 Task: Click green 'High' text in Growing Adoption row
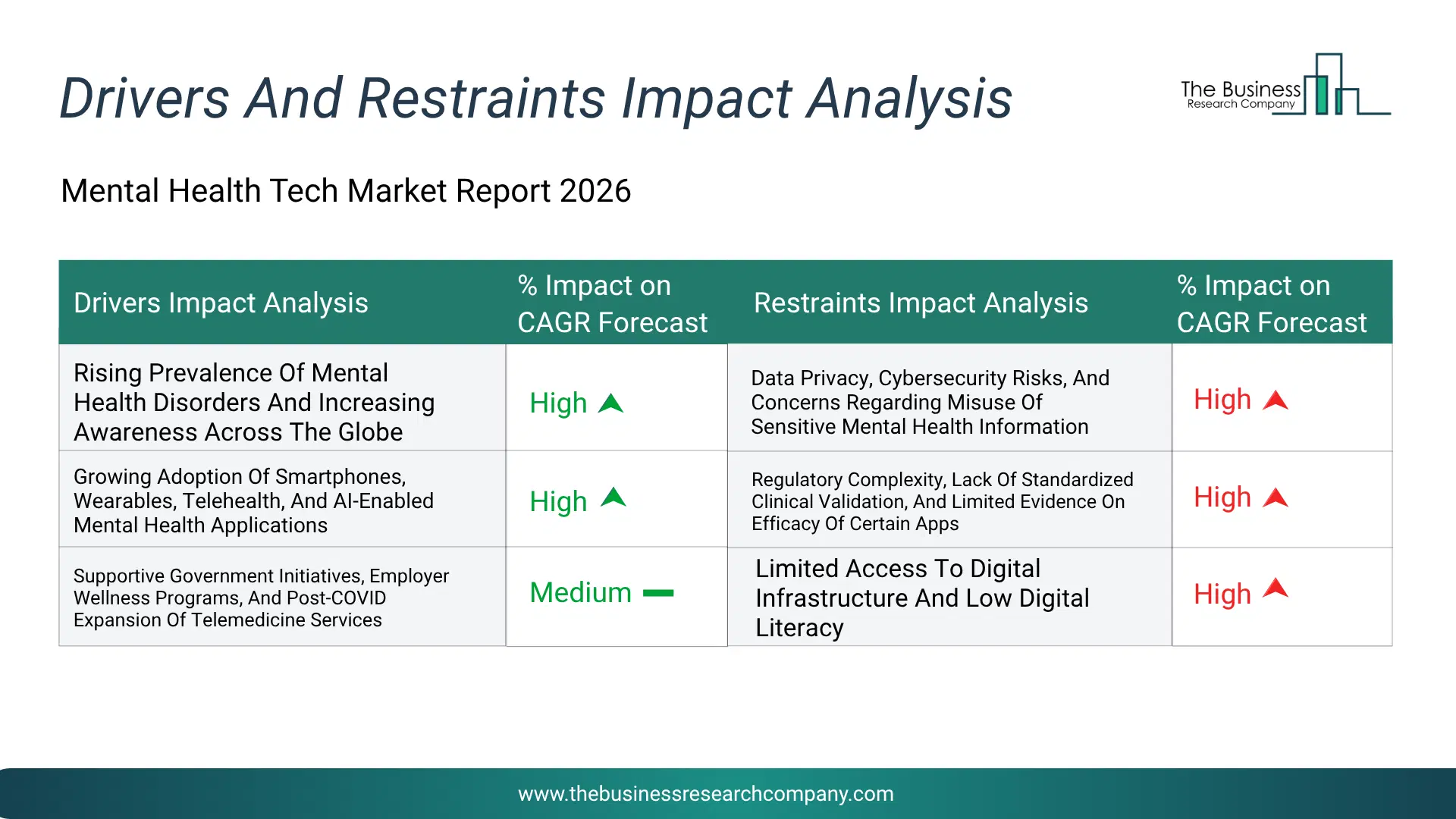tap(558, 502)
